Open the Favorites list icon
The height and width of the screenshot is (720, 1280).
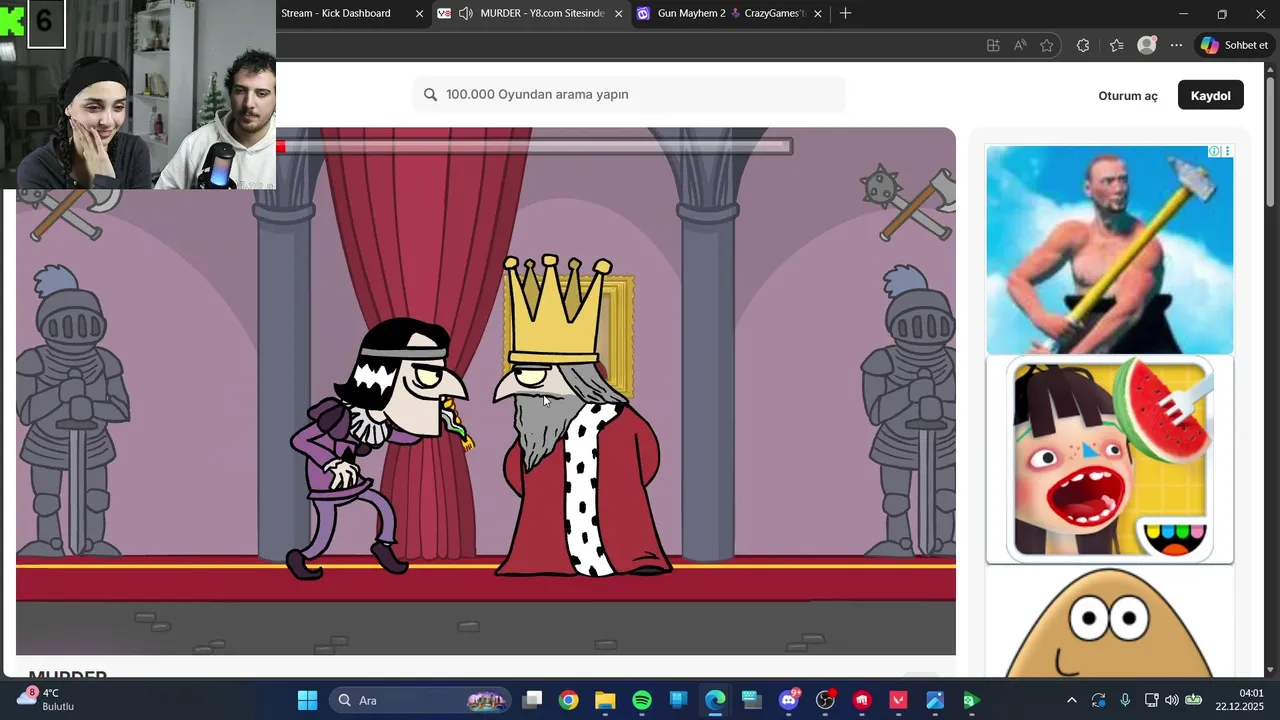coord(1117,45)
